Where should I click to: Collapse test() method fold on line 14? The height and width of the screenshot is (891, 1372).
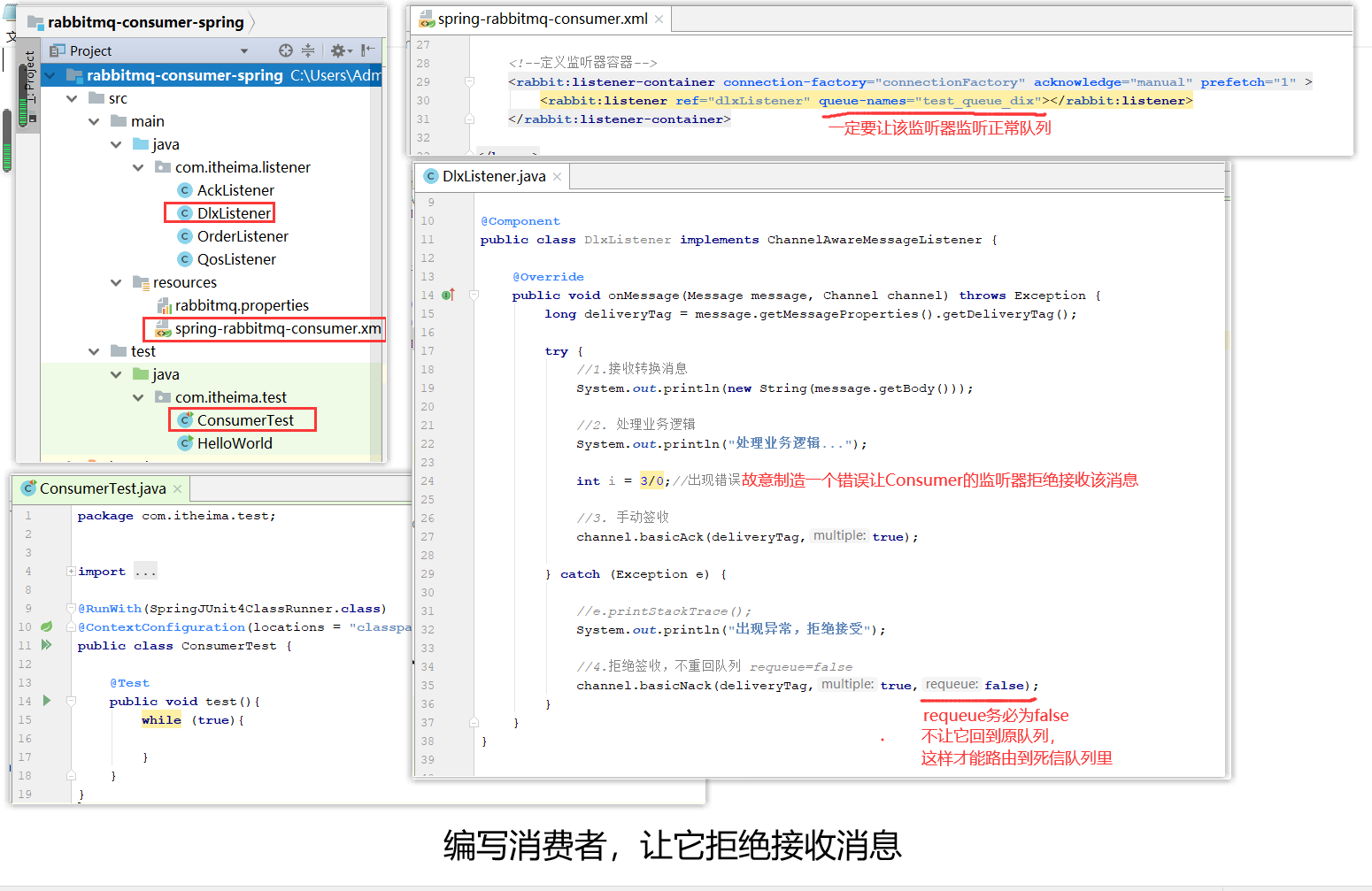(71, 701)
